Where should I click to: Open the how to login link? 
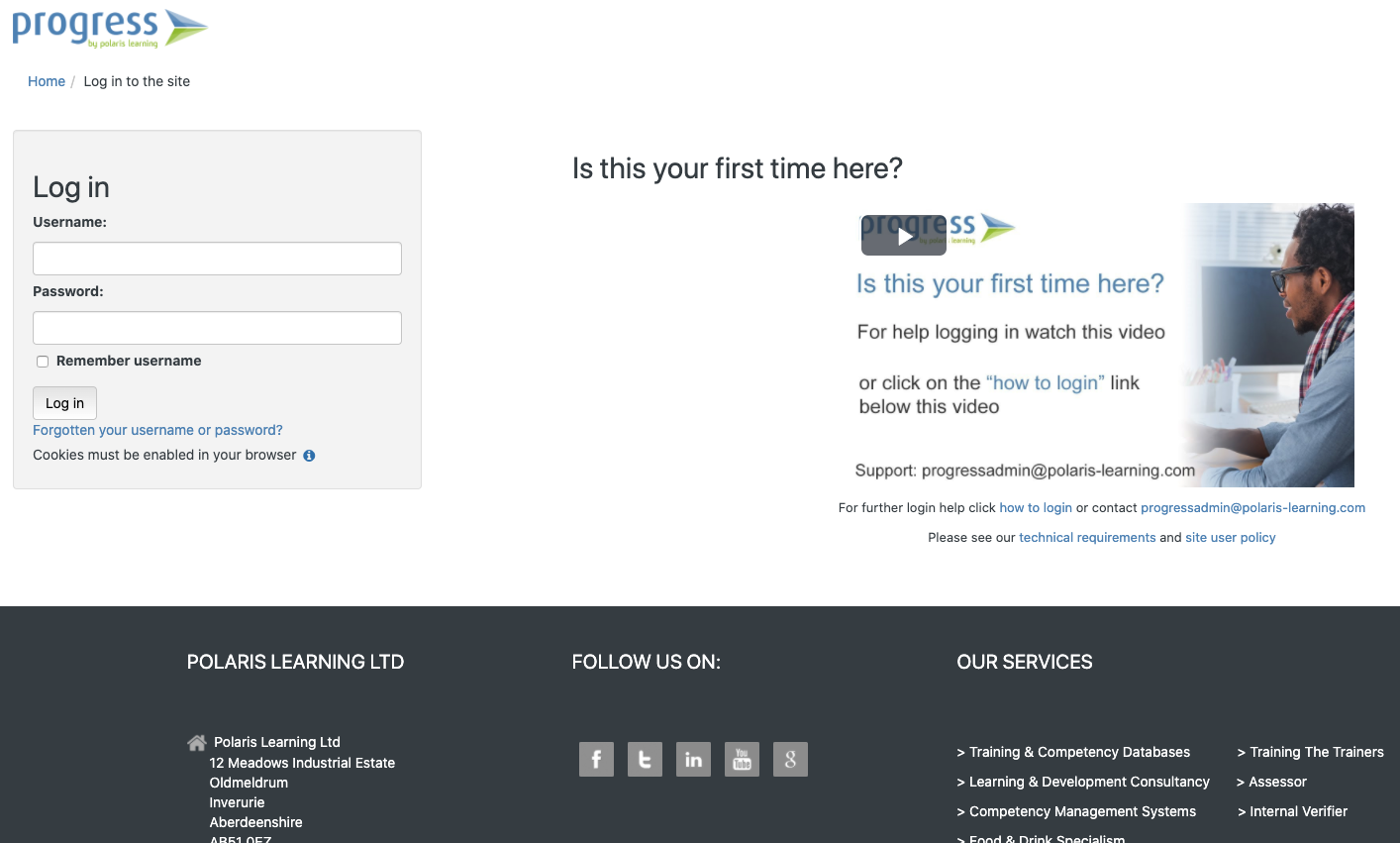(x=1035, y=507)
